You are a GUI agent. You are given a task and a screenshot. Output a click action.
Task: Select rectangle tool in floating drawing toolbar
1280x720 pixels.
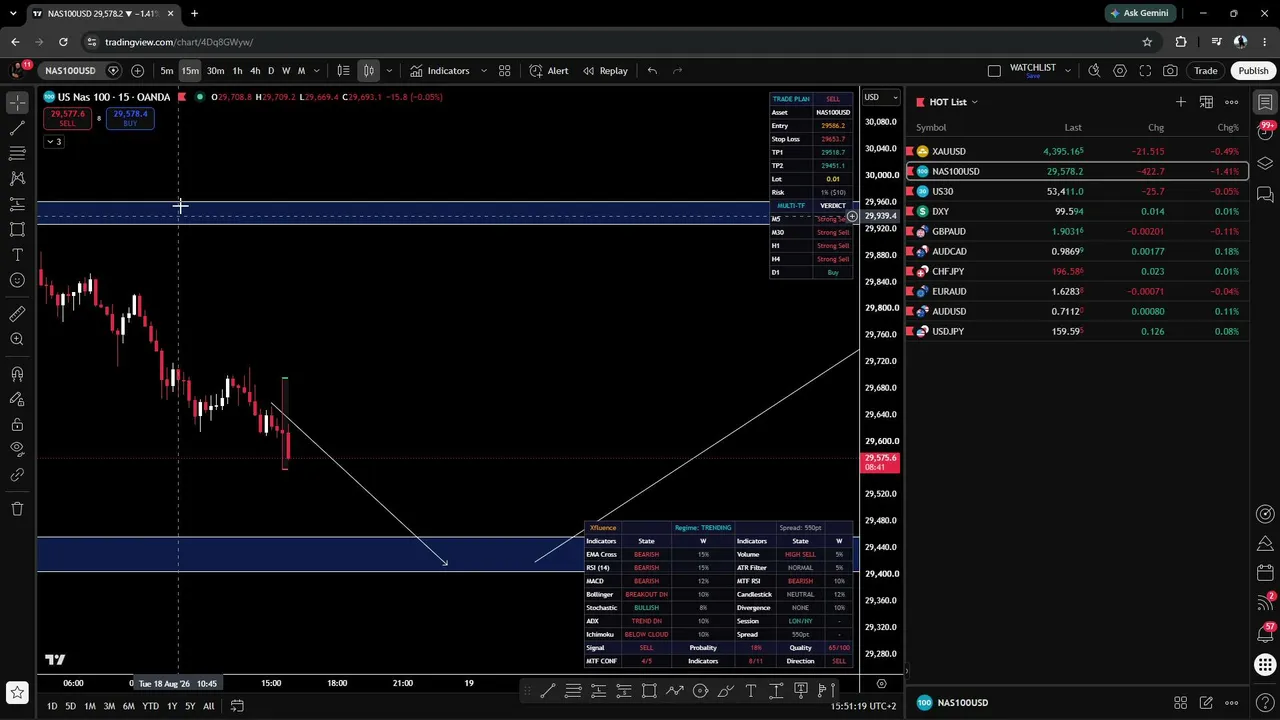tap(649, 690)
